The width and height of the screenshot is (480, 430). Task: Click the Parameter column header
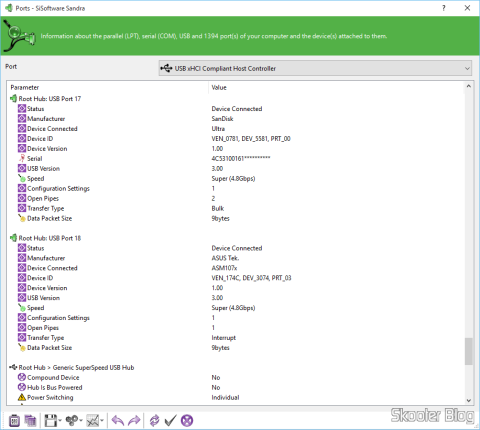[x=25, y=87]
